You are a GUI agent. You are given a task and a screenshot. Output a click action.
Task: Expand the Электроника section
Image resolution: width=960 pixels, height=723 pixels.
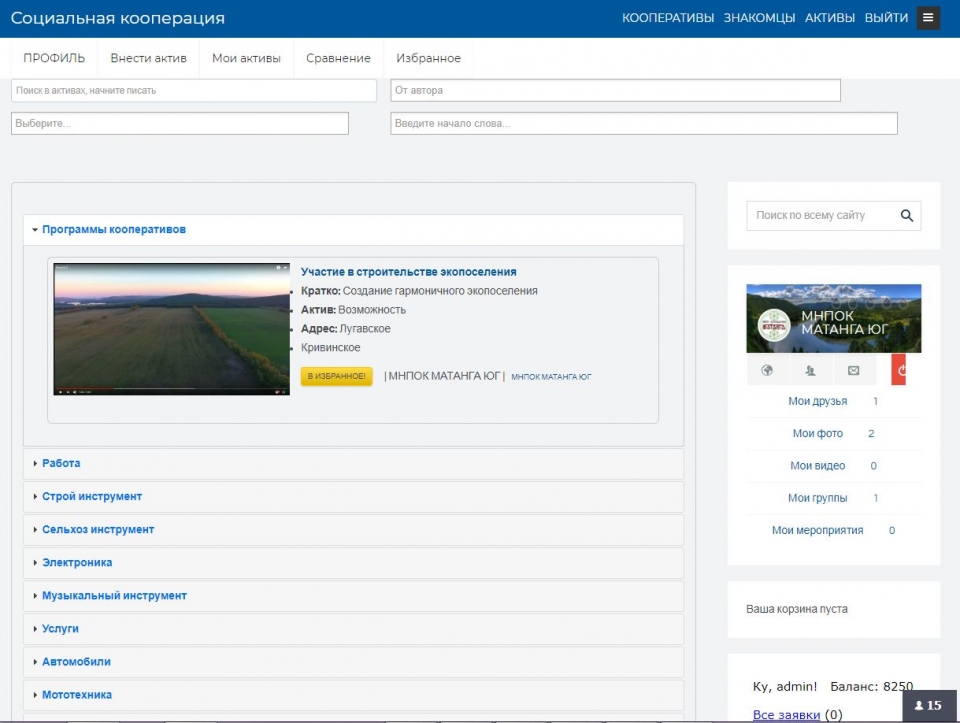pyautogui.click(x=353, y=563)
